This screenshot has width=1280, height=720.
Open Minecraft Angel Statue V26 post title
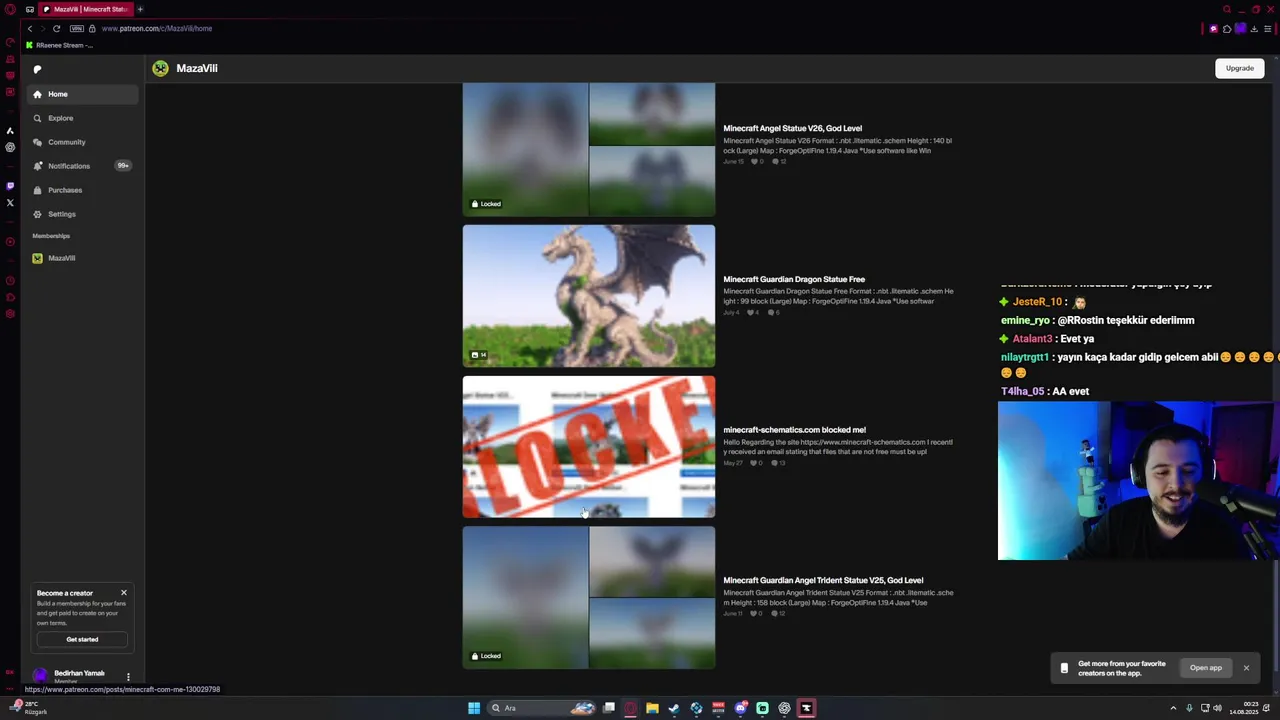(792, 128)
